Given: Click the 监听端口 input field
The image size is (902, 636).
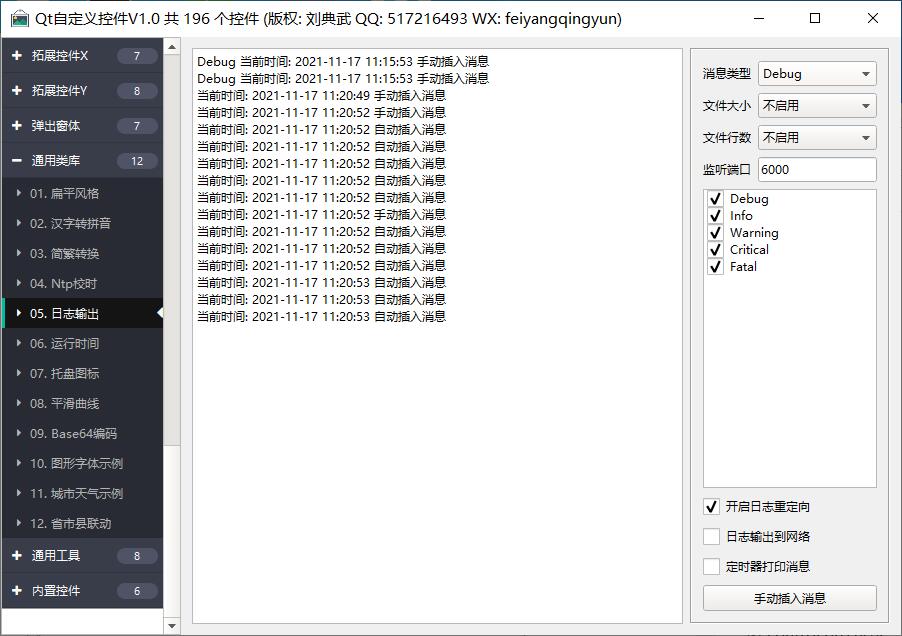Looking at the screenshot, I should (816, 170).
